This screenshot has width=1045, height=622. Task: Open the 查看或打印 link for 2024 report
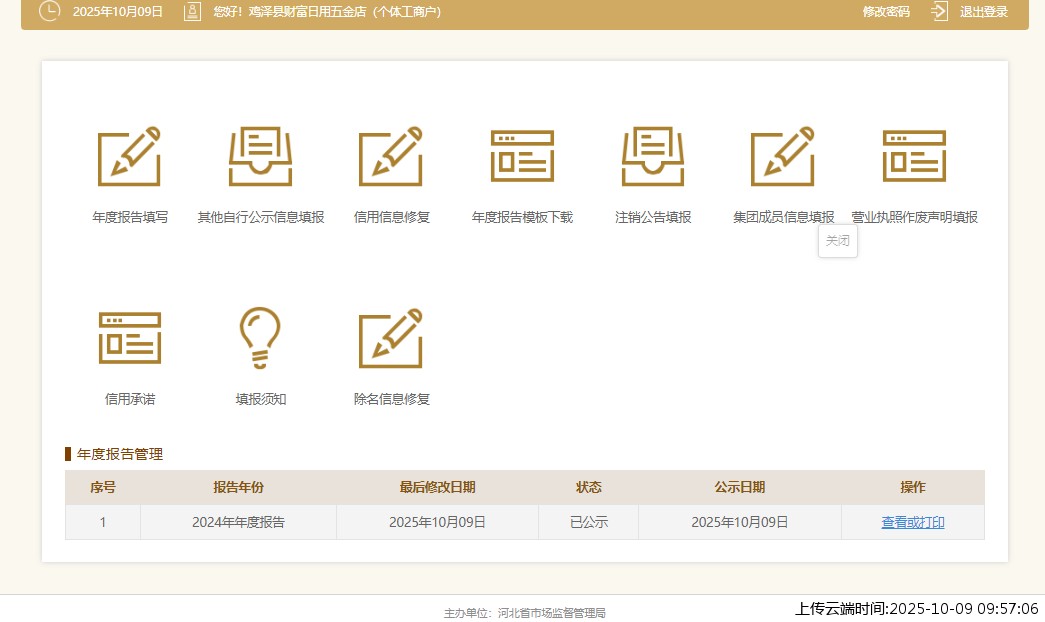(x=912, y=522)
